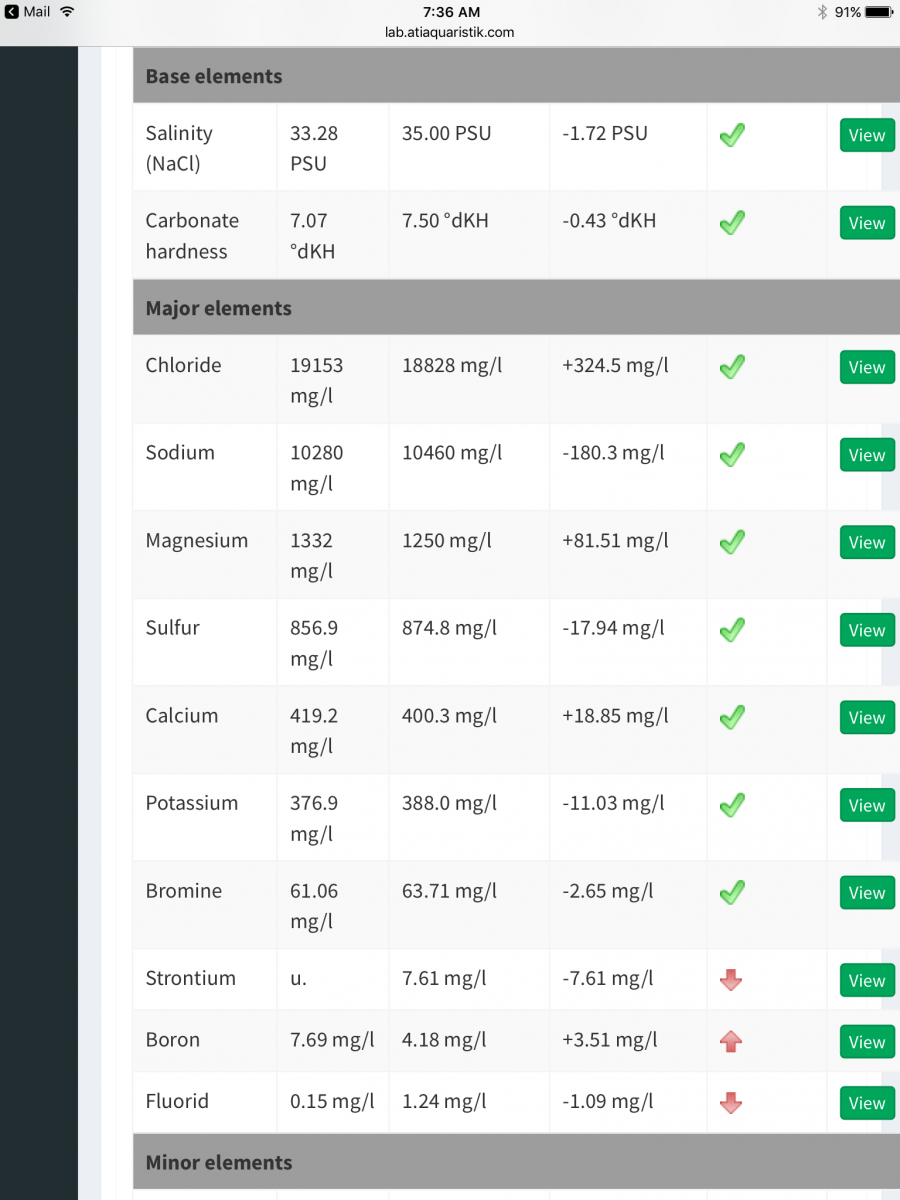The height and width of the screenshot is (1200, 900).
Task: View details for Chloride
Action: coord(867,367)
